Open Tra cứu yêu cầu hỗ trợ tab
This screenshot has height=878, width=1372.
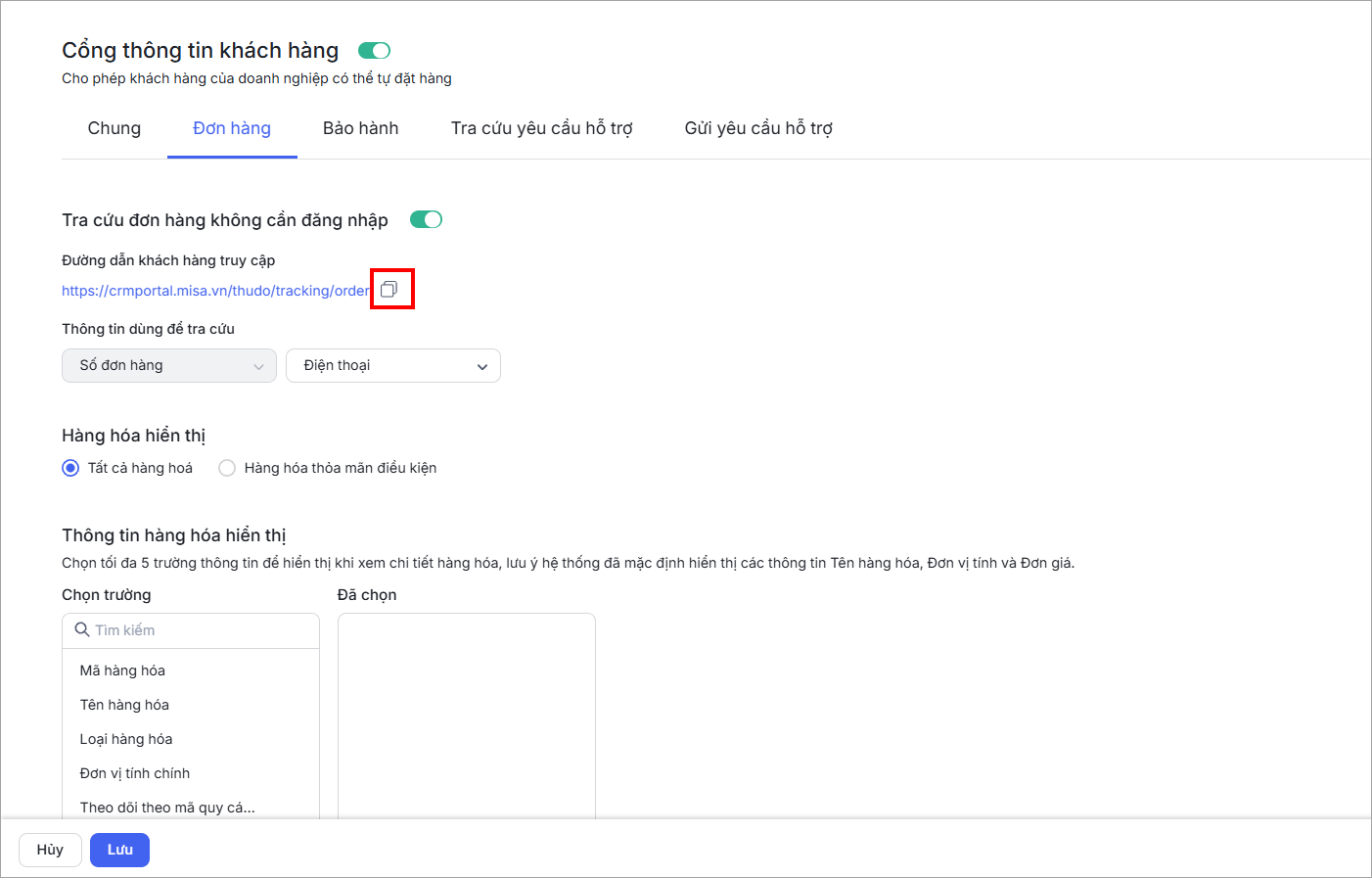542,128
